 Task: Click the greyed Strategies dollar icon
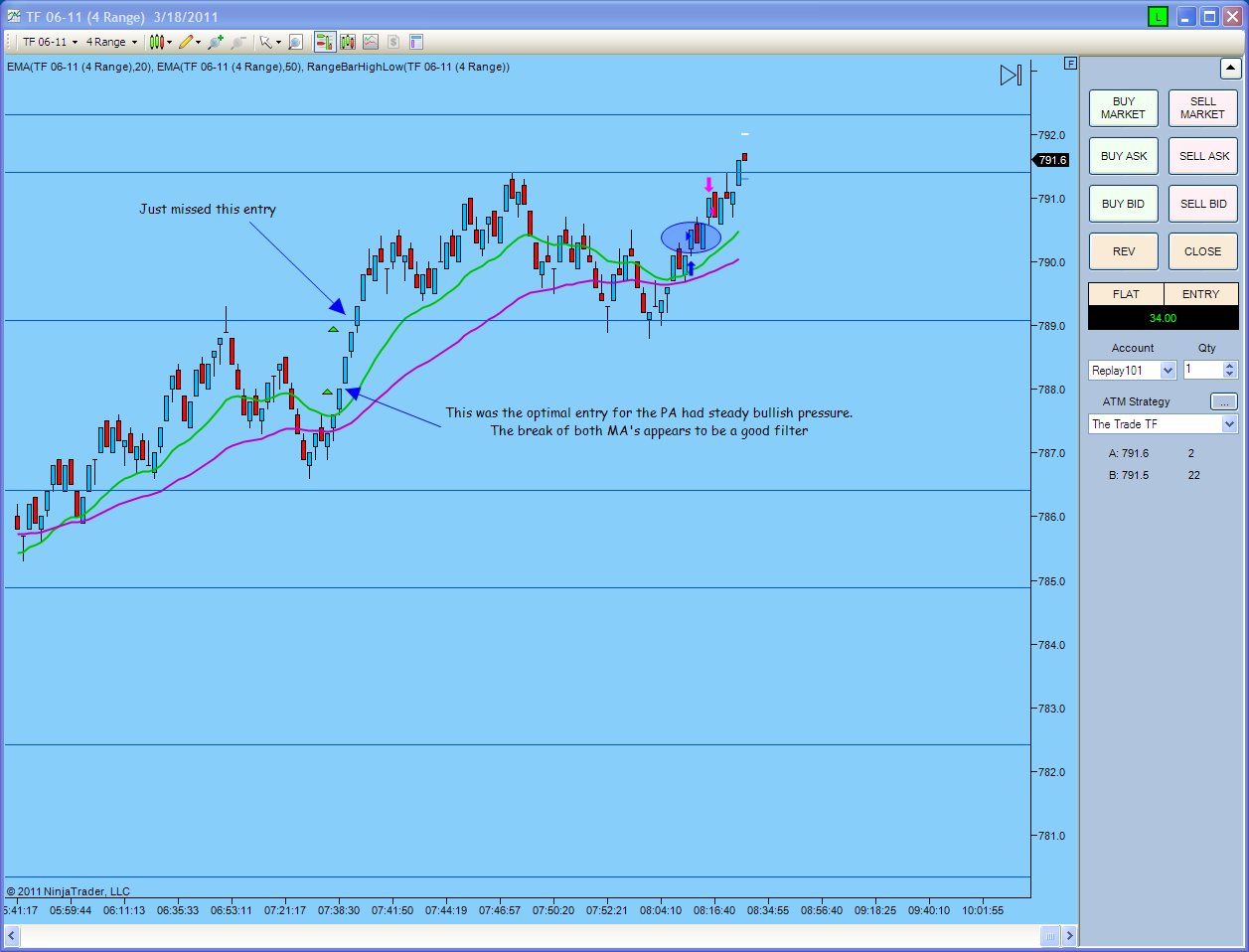pos(393,42)
